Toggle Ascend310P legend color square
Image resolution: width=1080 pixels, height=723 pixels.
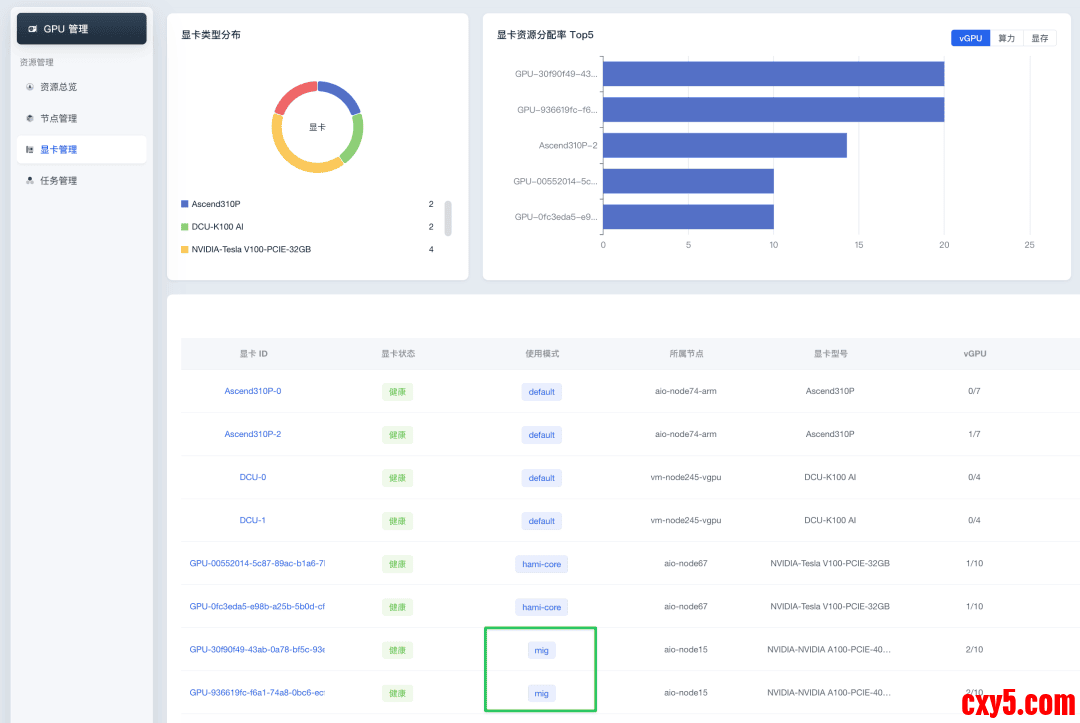point(184,204)
